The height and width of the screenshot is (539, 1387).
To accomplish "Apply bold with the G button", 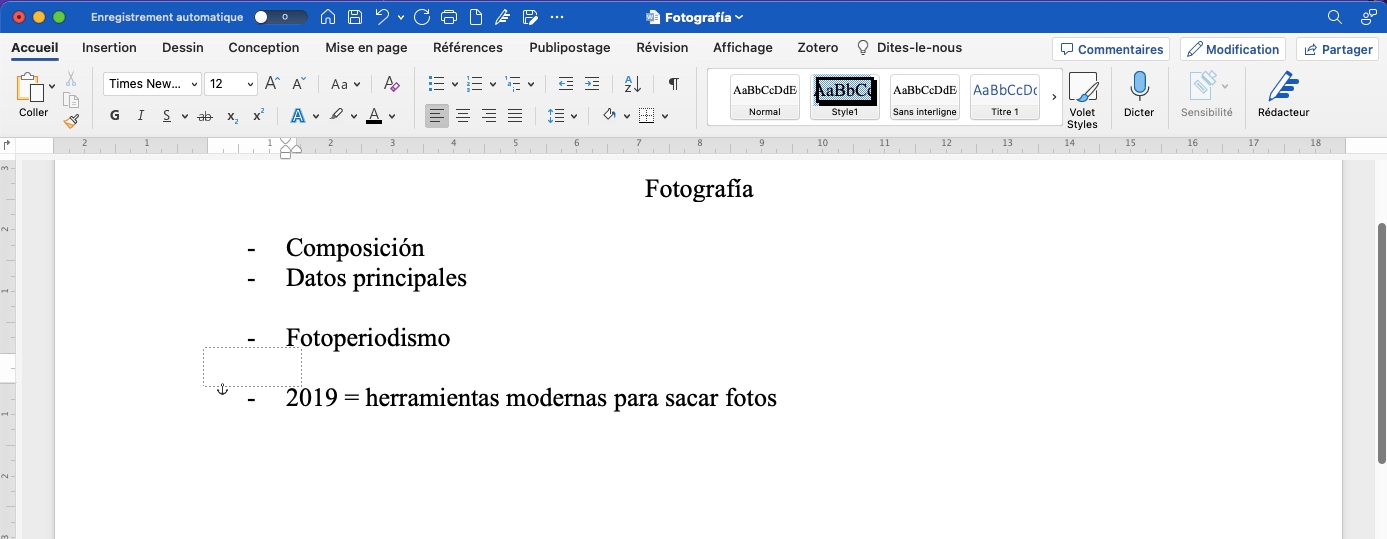I will point(115,116).
